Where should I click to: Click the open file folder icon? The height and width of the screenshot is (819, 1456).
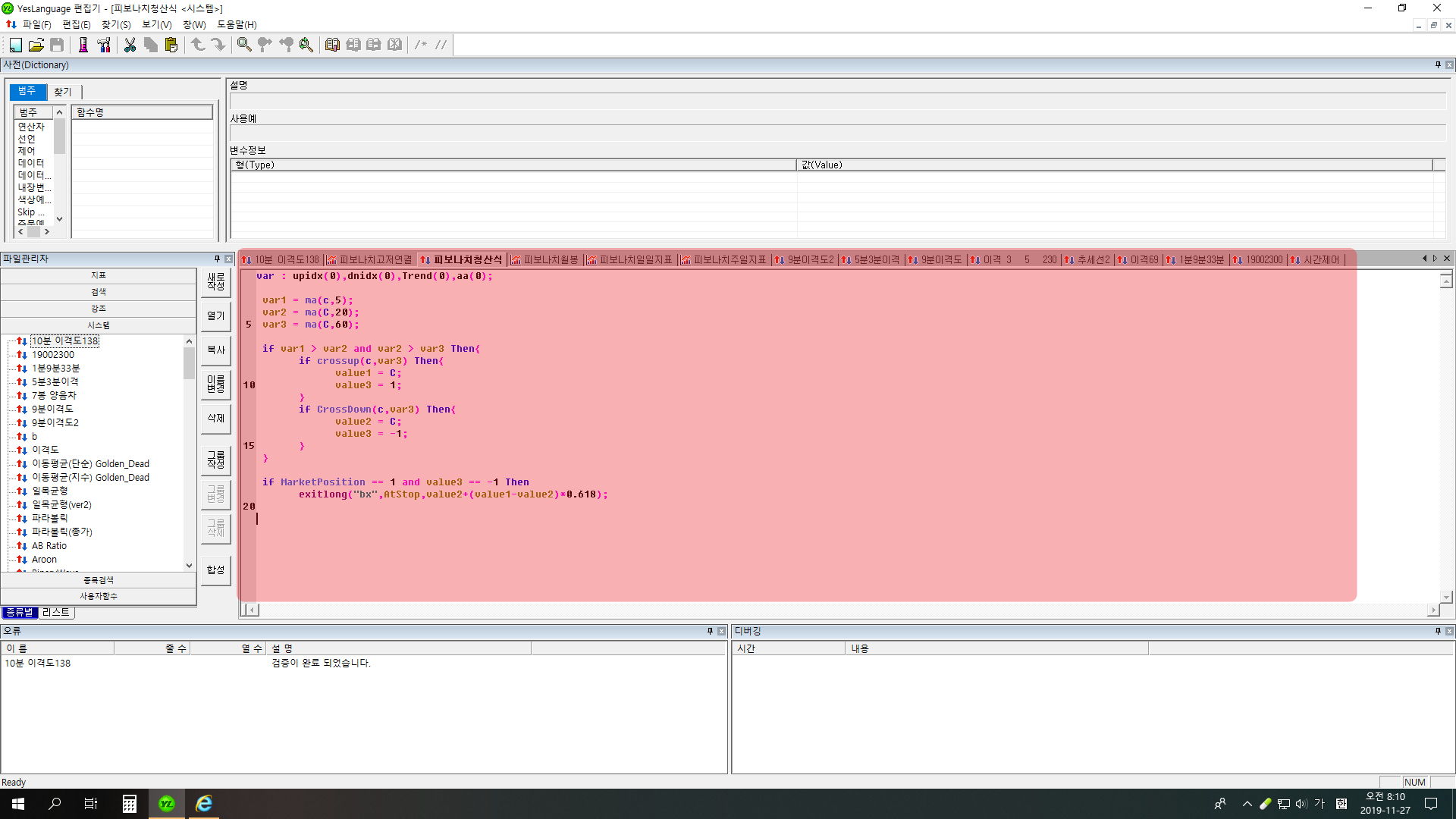tap(36, 45)
